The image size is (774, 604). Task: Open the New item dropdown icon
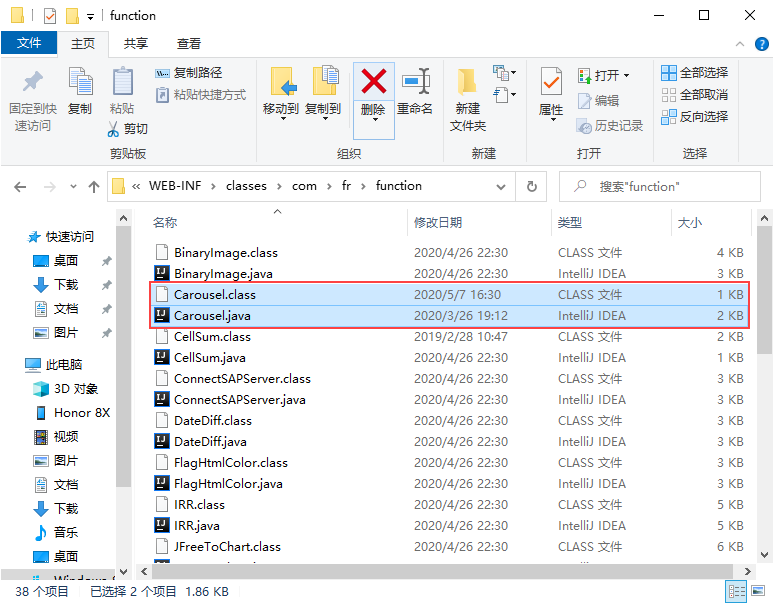pos(504,73)
